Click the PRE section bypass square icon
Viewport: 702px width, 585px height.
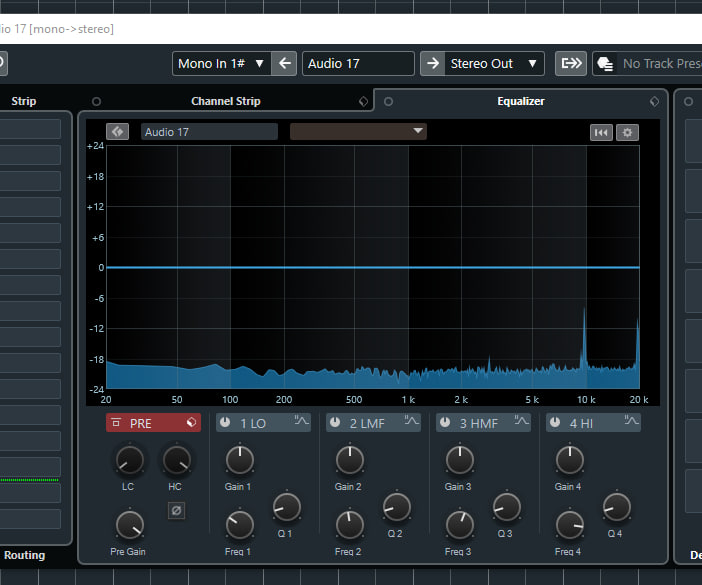pyautogui.click(x=116, y=422)
